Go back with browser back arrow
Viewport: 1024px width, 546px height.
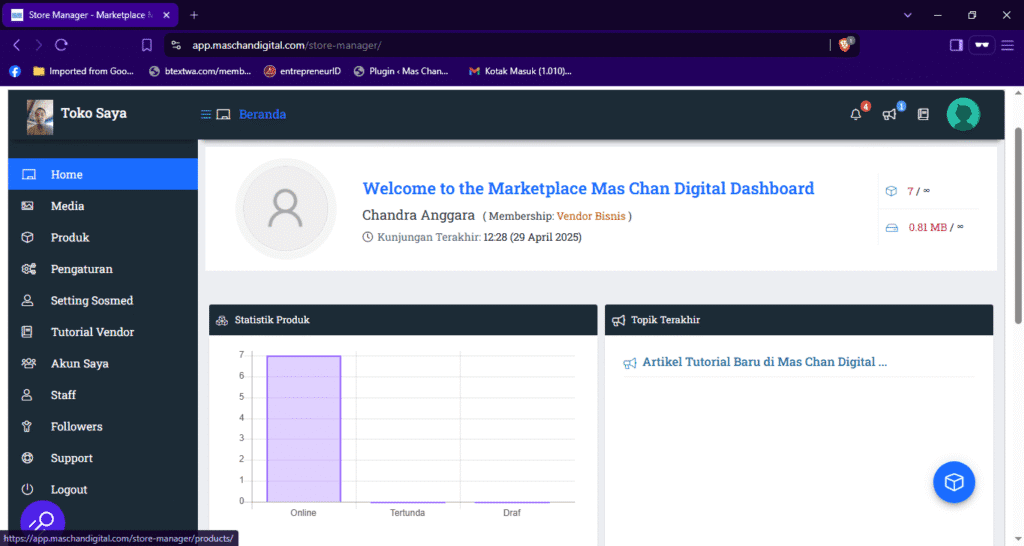tap(17, 45)
